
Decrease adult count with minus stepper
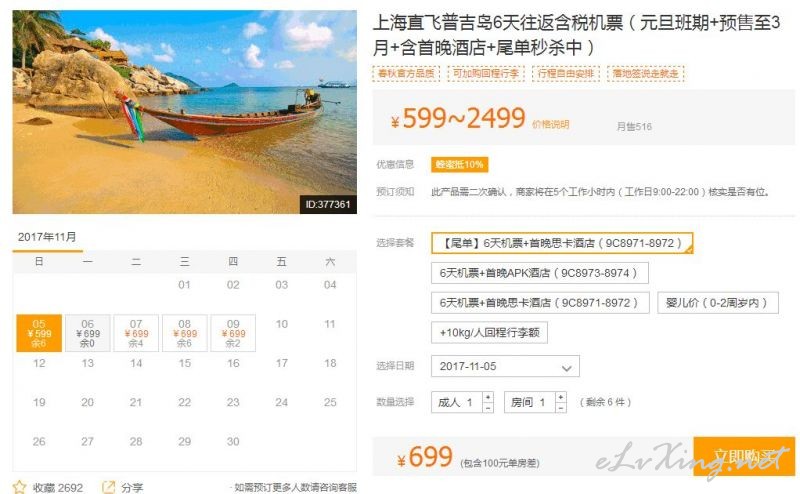click(488, 408)
